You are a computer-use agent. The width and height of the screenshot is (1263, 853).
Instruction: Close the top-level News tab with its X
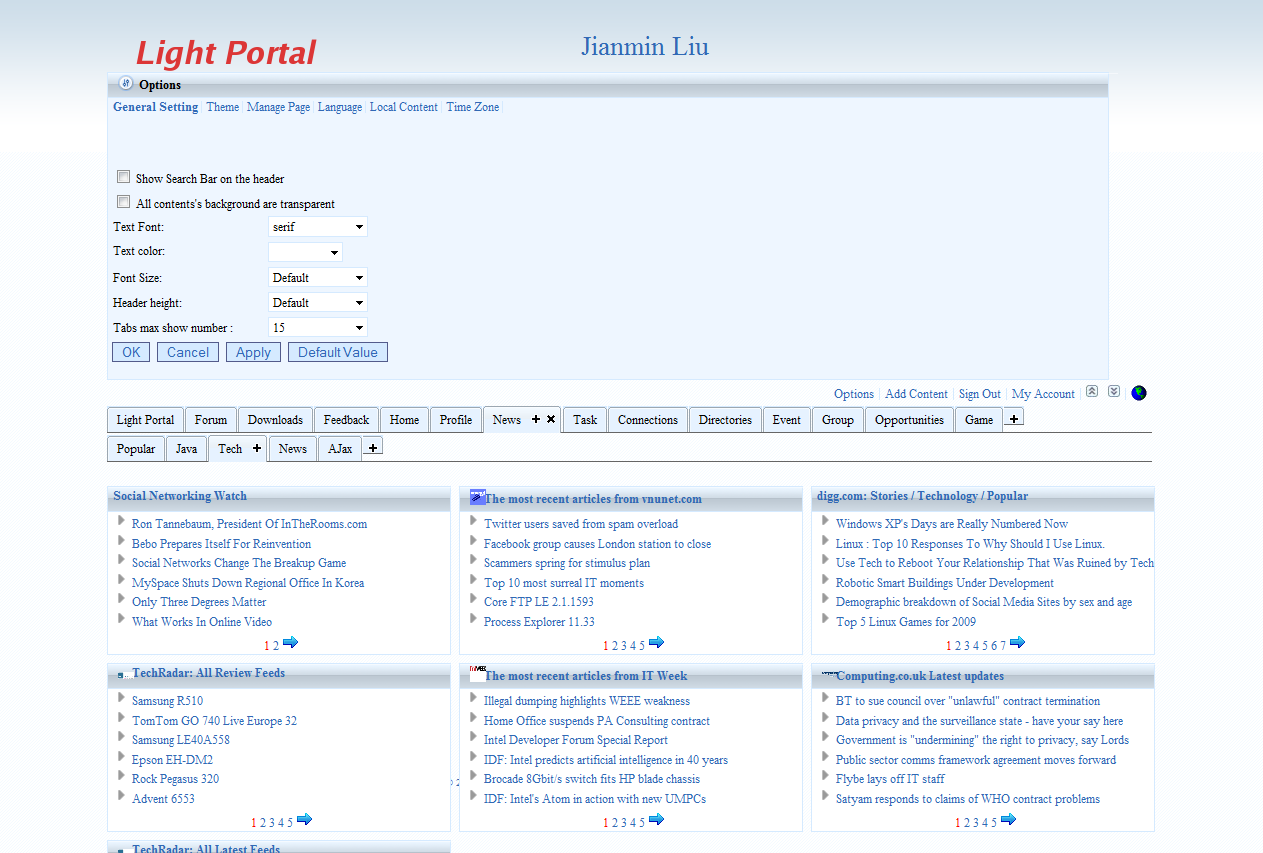(x=551, y=420)
